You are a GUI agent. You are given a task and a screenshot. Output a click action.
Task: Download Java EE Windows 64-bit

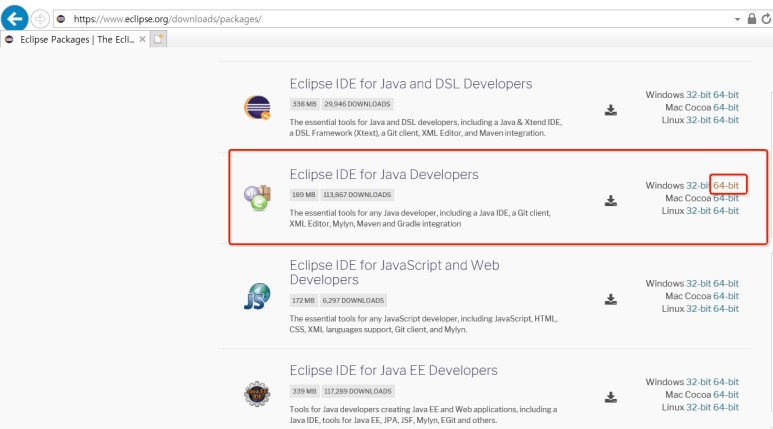pos(726,382)
